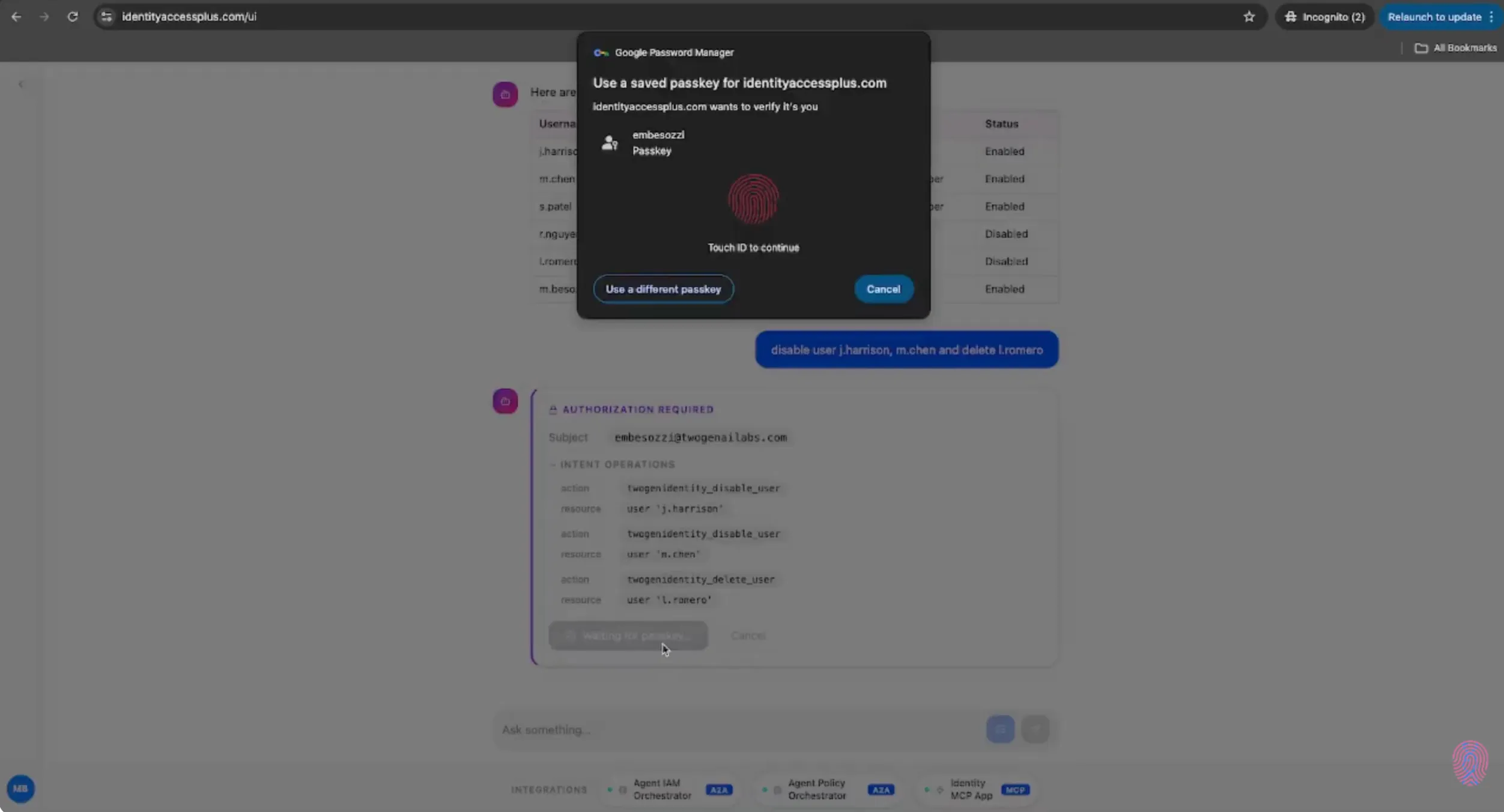Click Relaunch to update
This screenshot has height=812, width=1504.
pos(1434,17)
